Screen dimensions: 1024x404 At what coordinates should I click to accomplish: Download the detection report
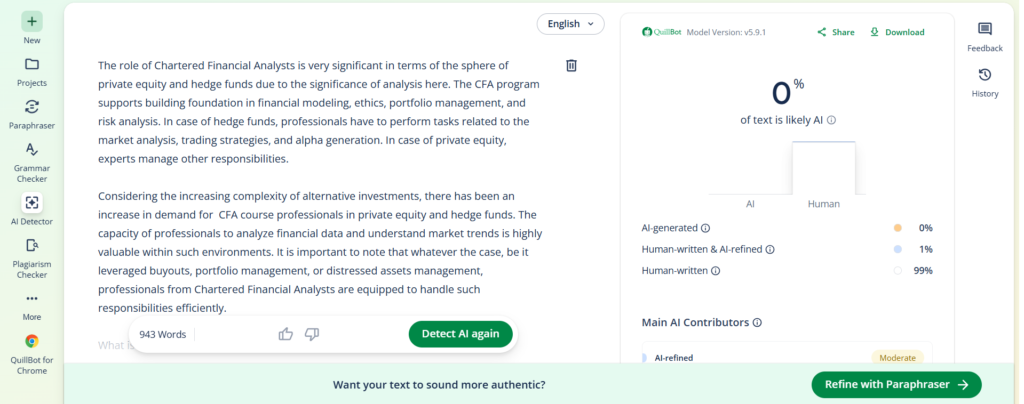pos(897,32)
